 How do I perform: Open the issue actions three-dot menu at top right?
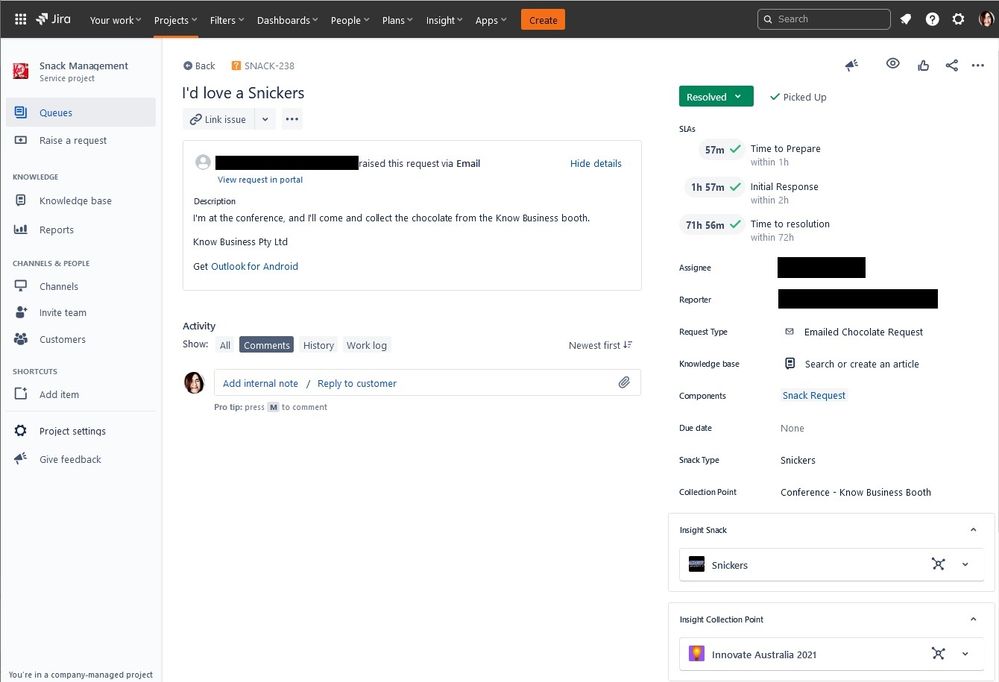pyautogui.click(x=978, y=65)
